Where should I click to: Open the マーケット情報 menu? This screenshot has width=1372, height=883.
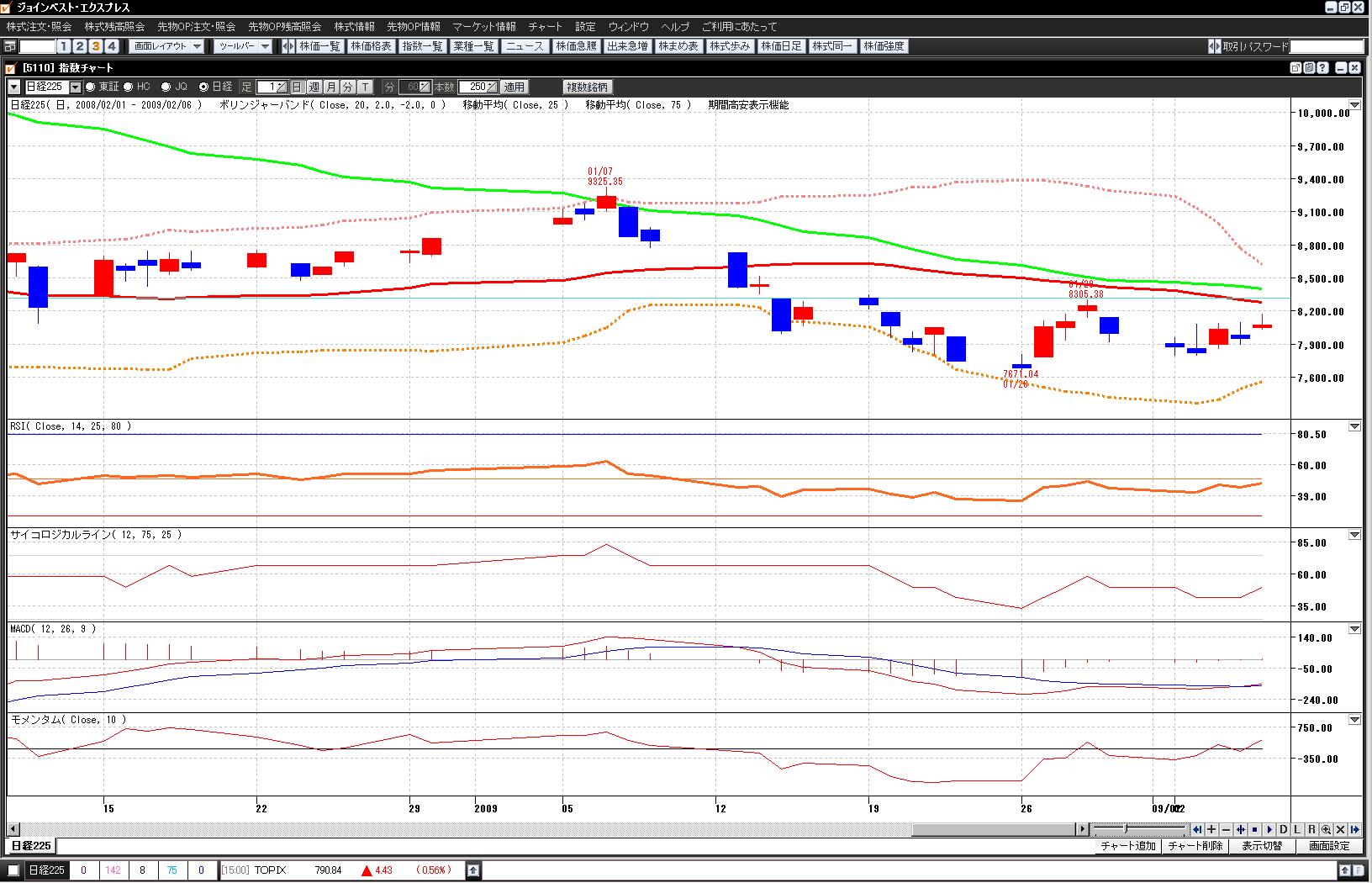click(484, 27)
